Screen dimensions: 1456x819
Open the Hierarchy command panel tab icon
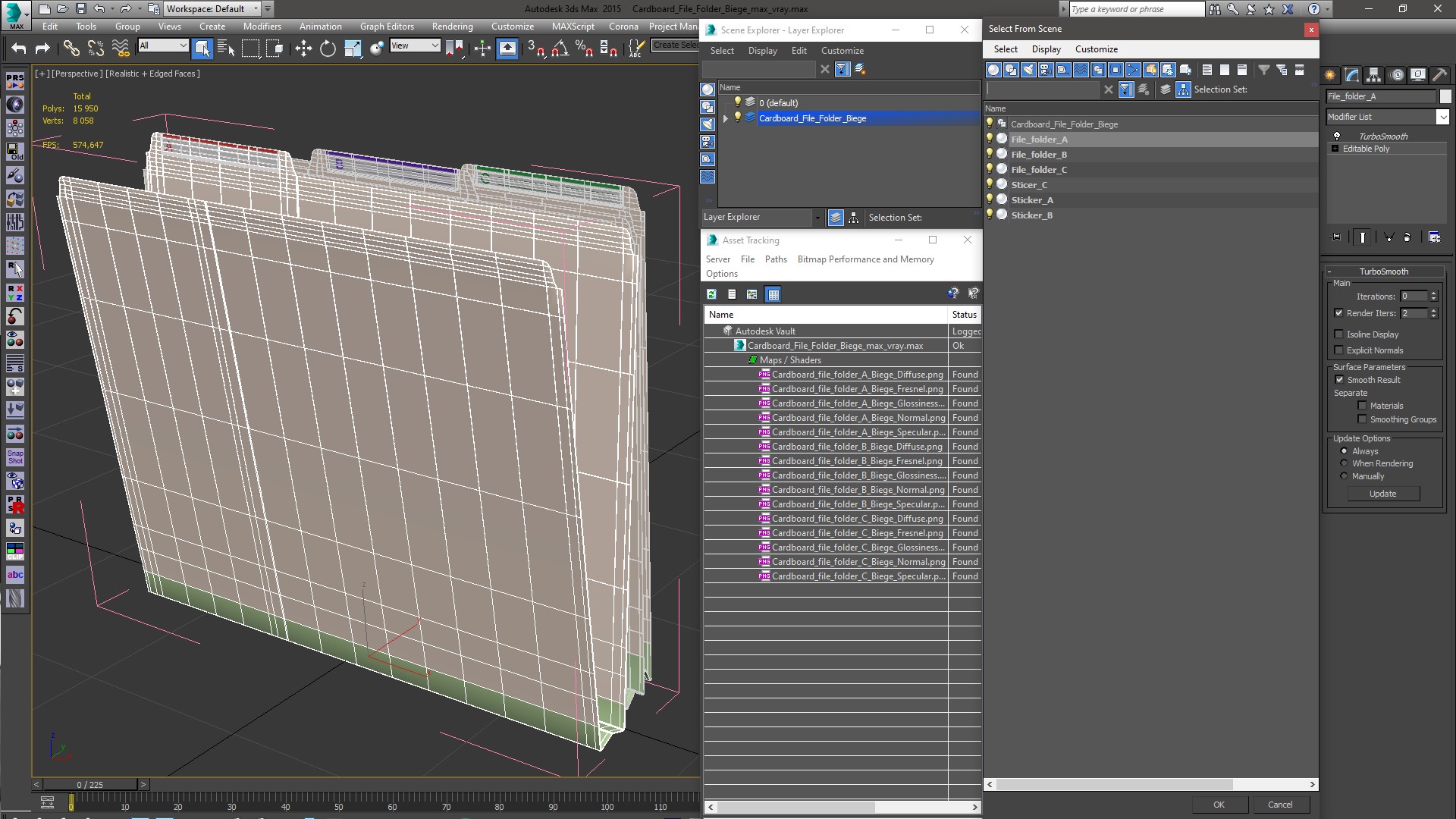tap(1373, 75)
